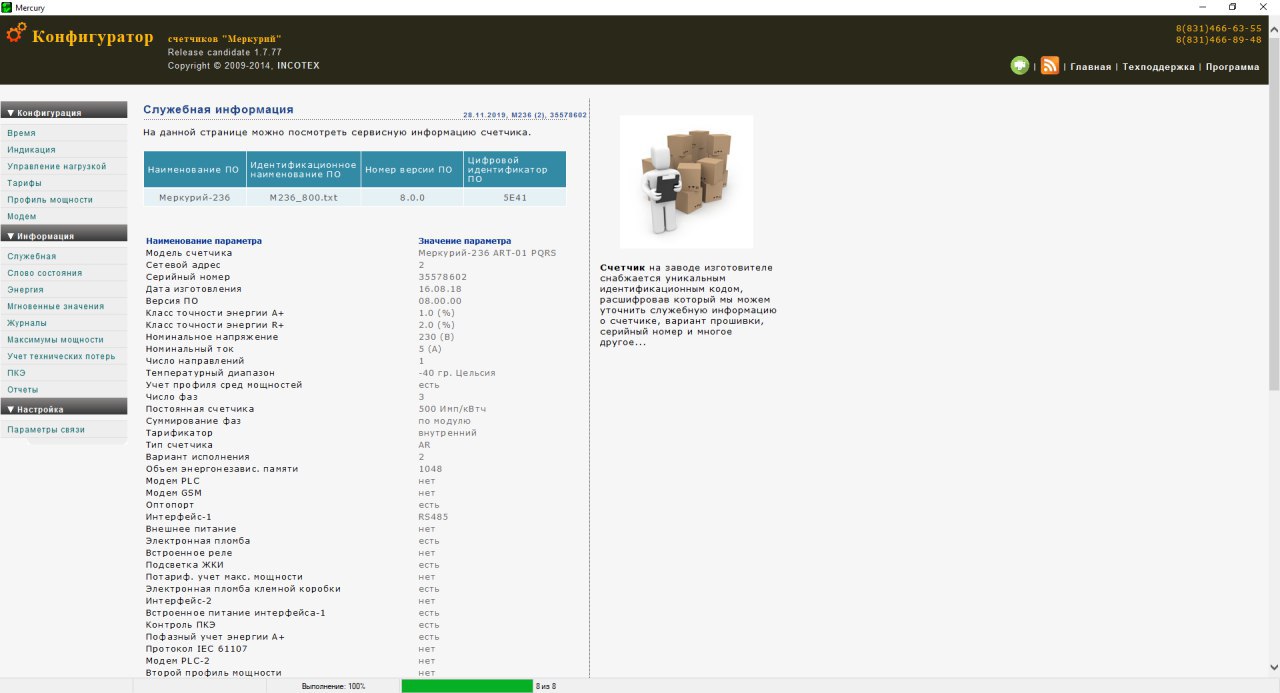Click the Температурный диапазон parameter
1280x693 pixels.
coord(210,373)
